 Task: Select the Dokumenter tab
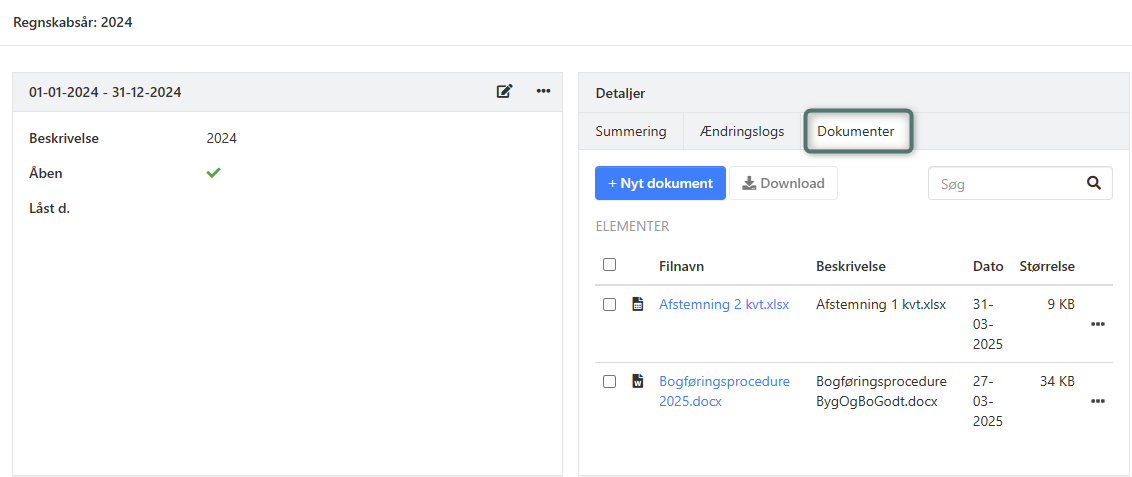857,131
